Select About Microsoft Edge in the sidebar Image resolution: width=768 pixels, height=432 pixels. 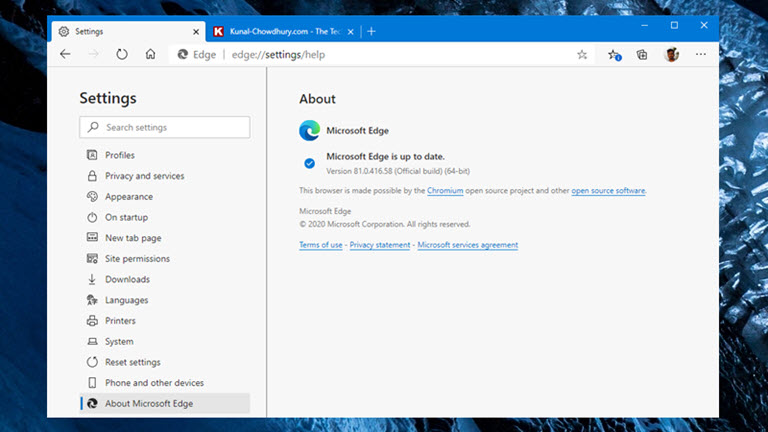(165, 403)
